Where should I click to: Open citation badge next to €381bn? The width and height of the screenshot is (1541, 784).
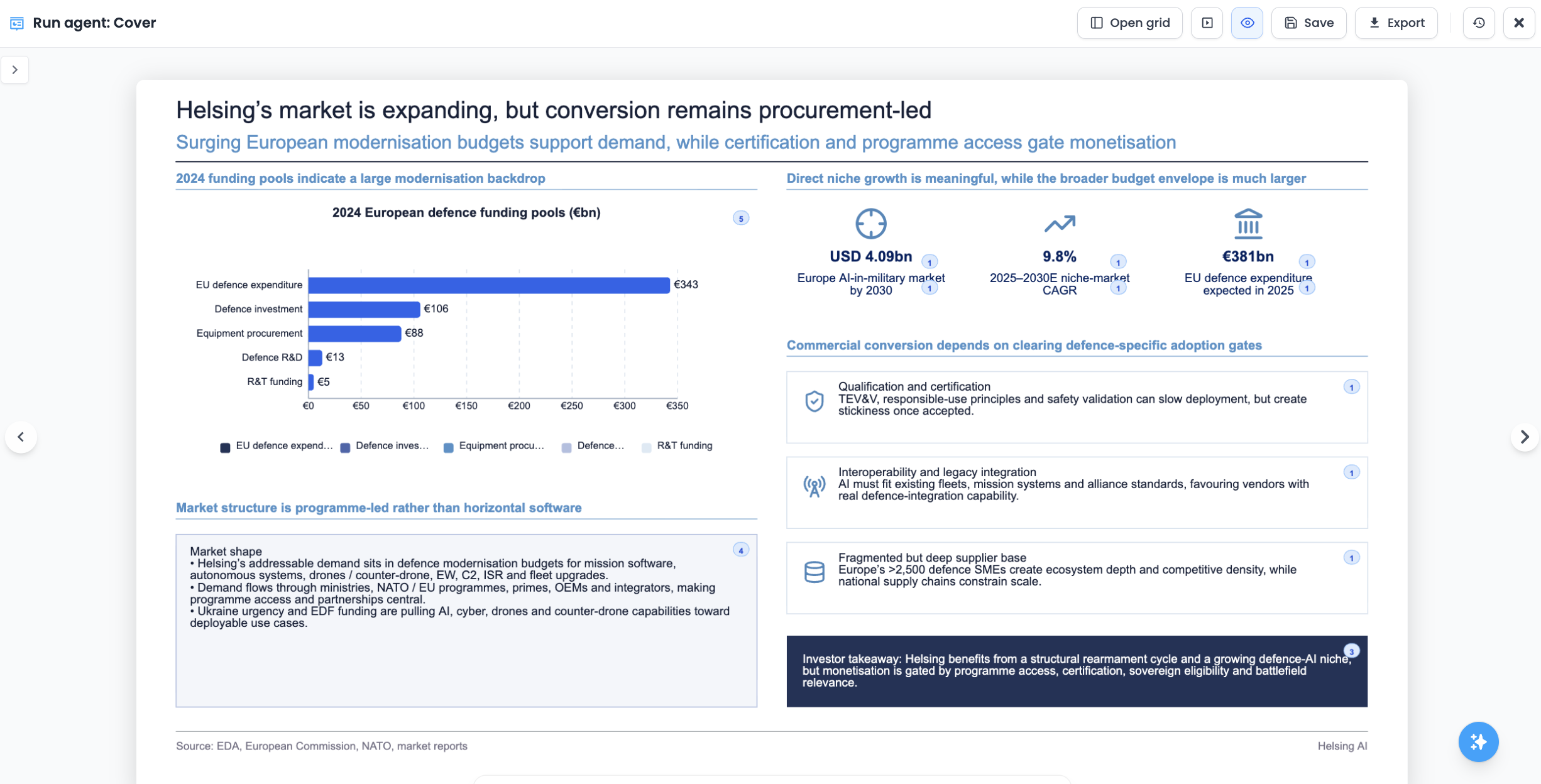pos(1307,262)
